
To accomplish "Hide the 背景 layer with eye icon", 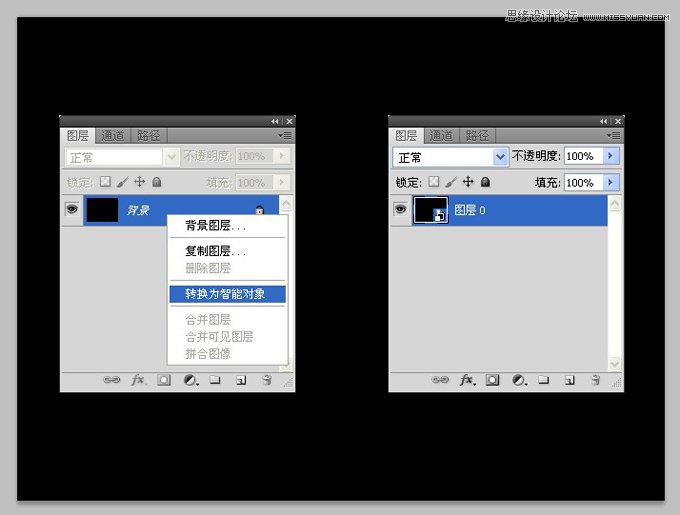I will pos(72,209).
